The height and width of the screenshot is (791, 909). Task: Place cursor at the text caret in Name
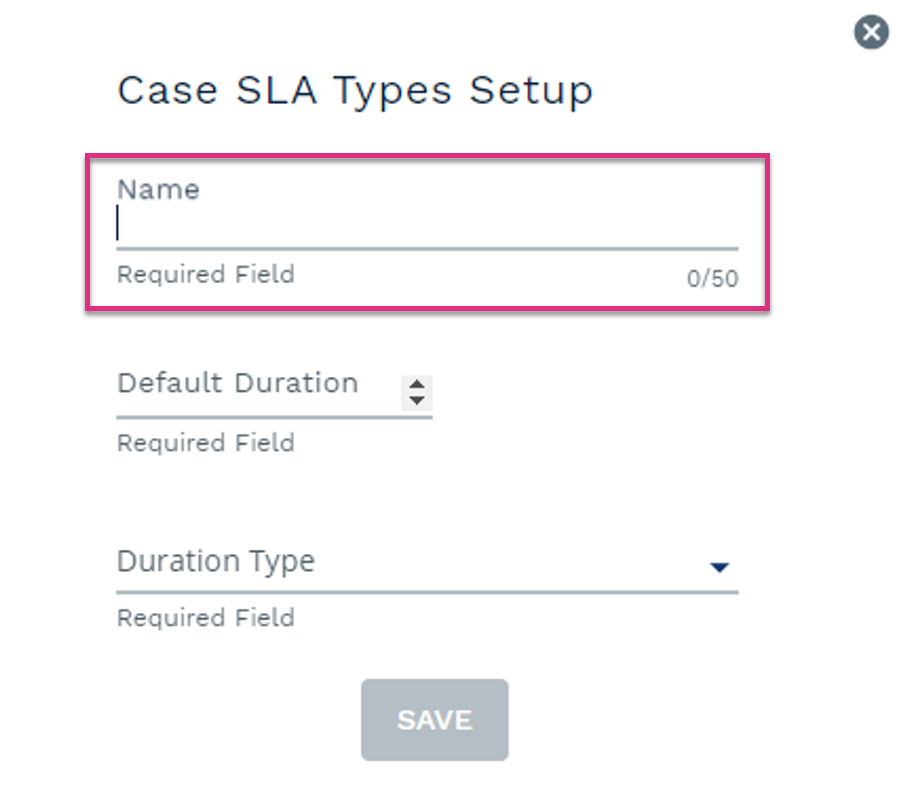[118, 223]
